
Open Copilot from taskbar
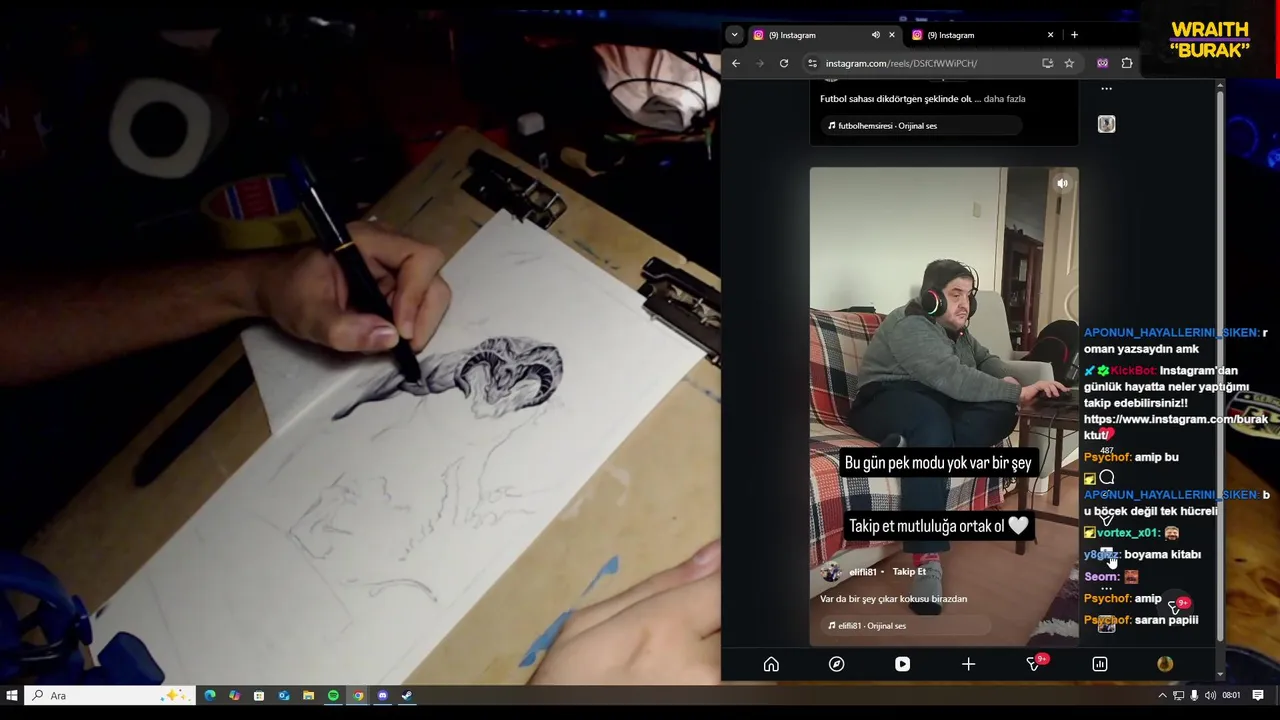click(234, 695)
